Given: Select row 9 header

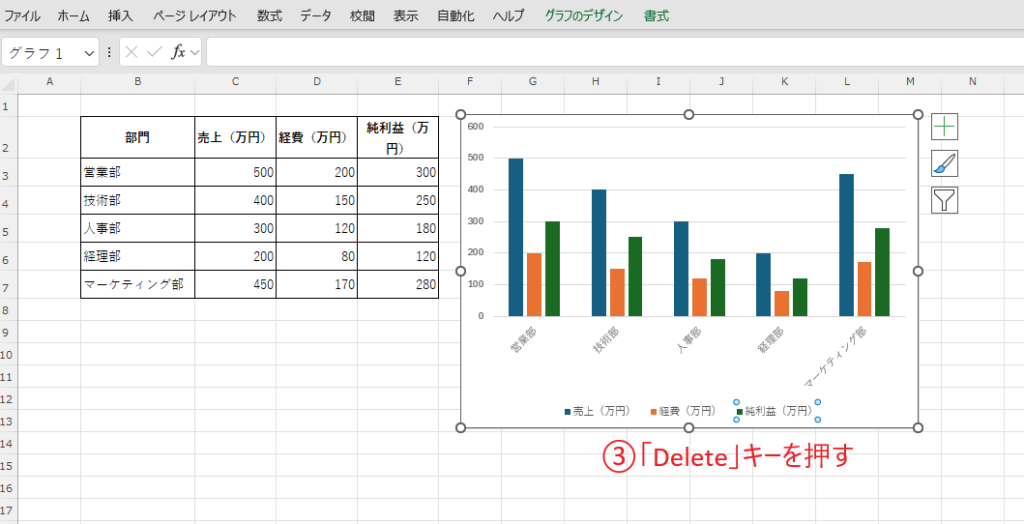Looking at the screenshot, I should click(7, 332).
